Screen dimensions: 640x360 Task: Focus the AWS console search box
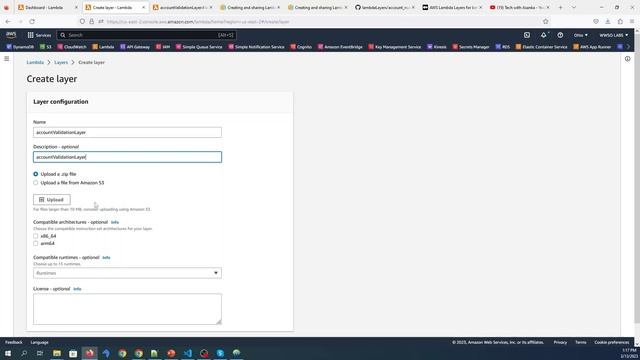[147, 35]
